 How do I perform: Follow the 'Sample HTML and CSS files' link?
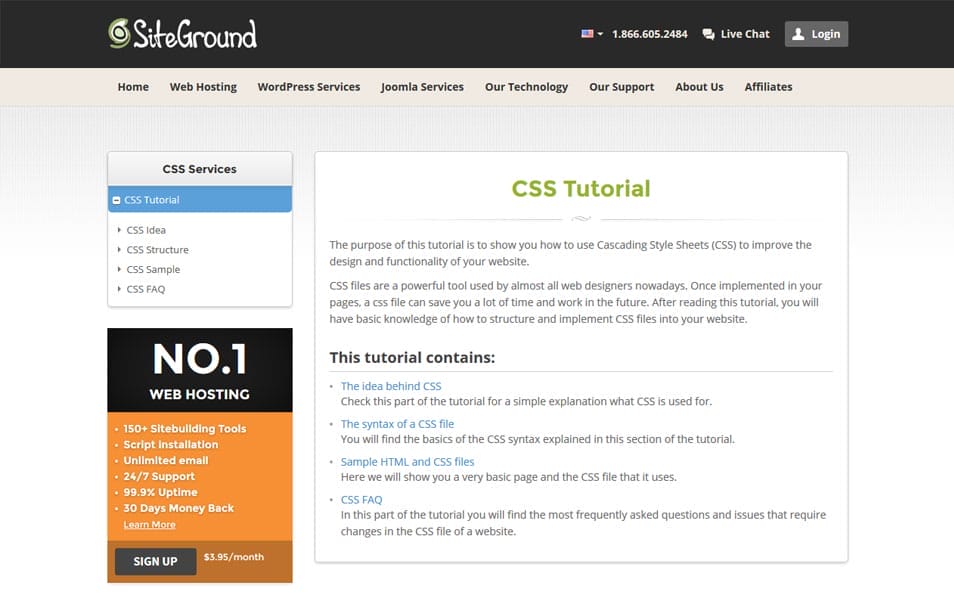pyautogui.click(x=407, y=461)
